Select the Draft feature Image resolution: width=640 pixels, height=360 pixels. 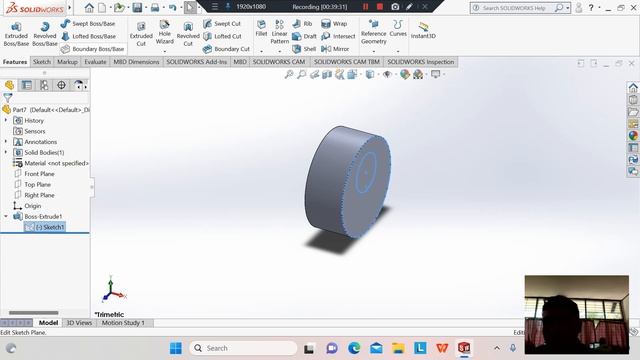tap(304, 36)
